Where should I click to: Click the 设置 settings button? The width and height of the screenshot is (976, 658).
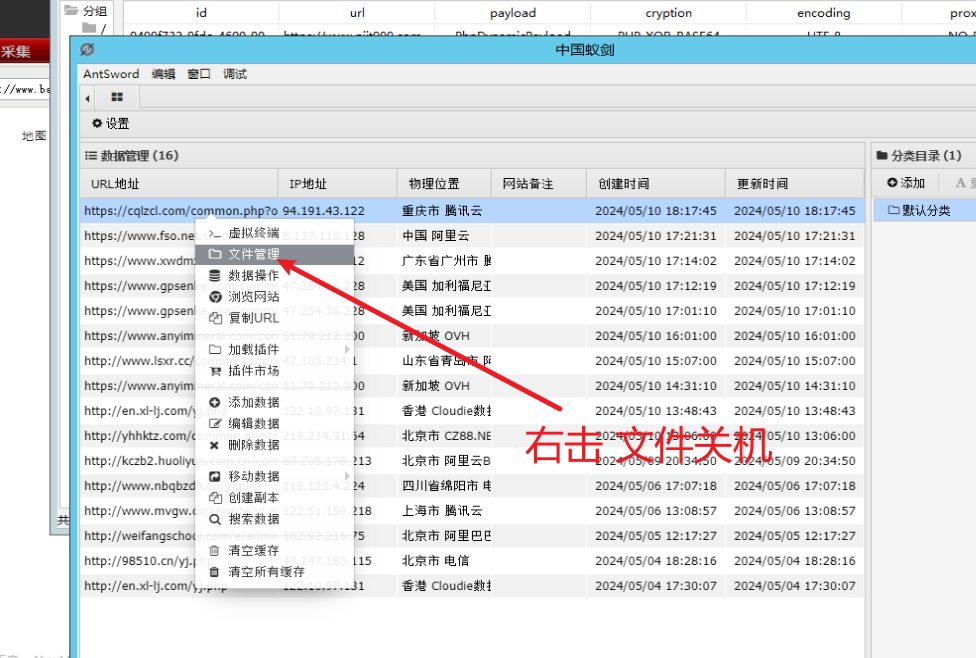coord(111,124)
